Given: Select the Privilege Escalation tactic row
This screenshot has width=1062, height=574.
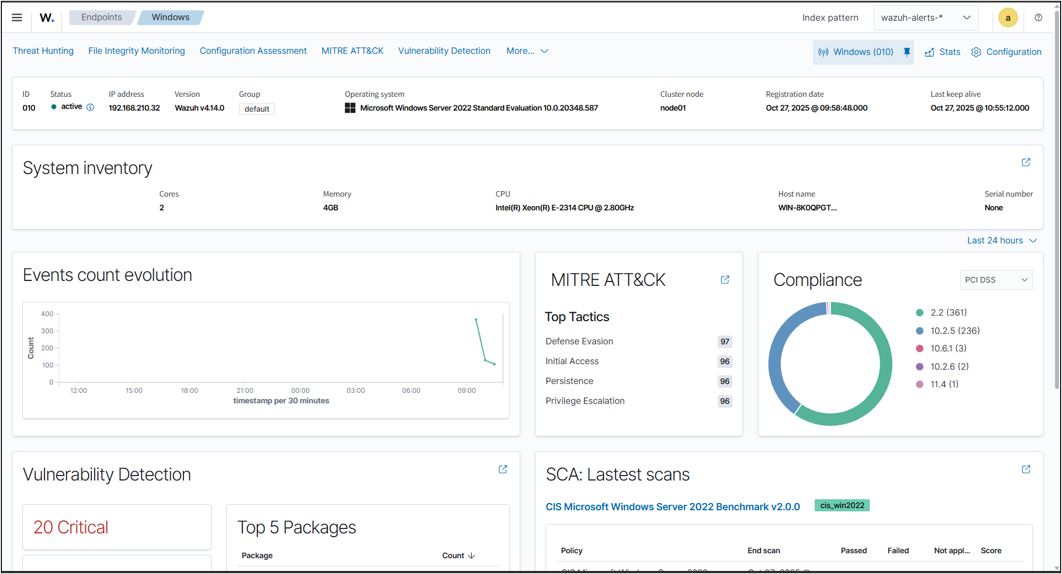Looking at the screenshot, I should (x=638, y=401).
